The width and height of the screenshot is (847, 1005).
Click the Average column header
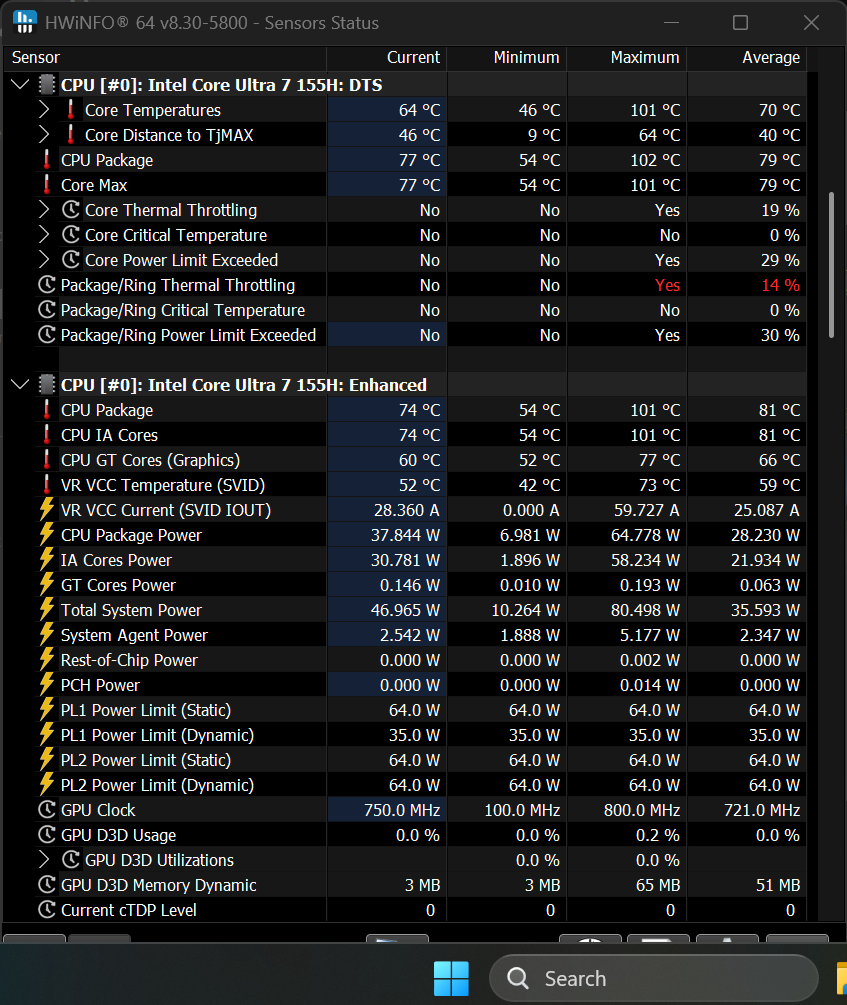(x=747, y=58)
